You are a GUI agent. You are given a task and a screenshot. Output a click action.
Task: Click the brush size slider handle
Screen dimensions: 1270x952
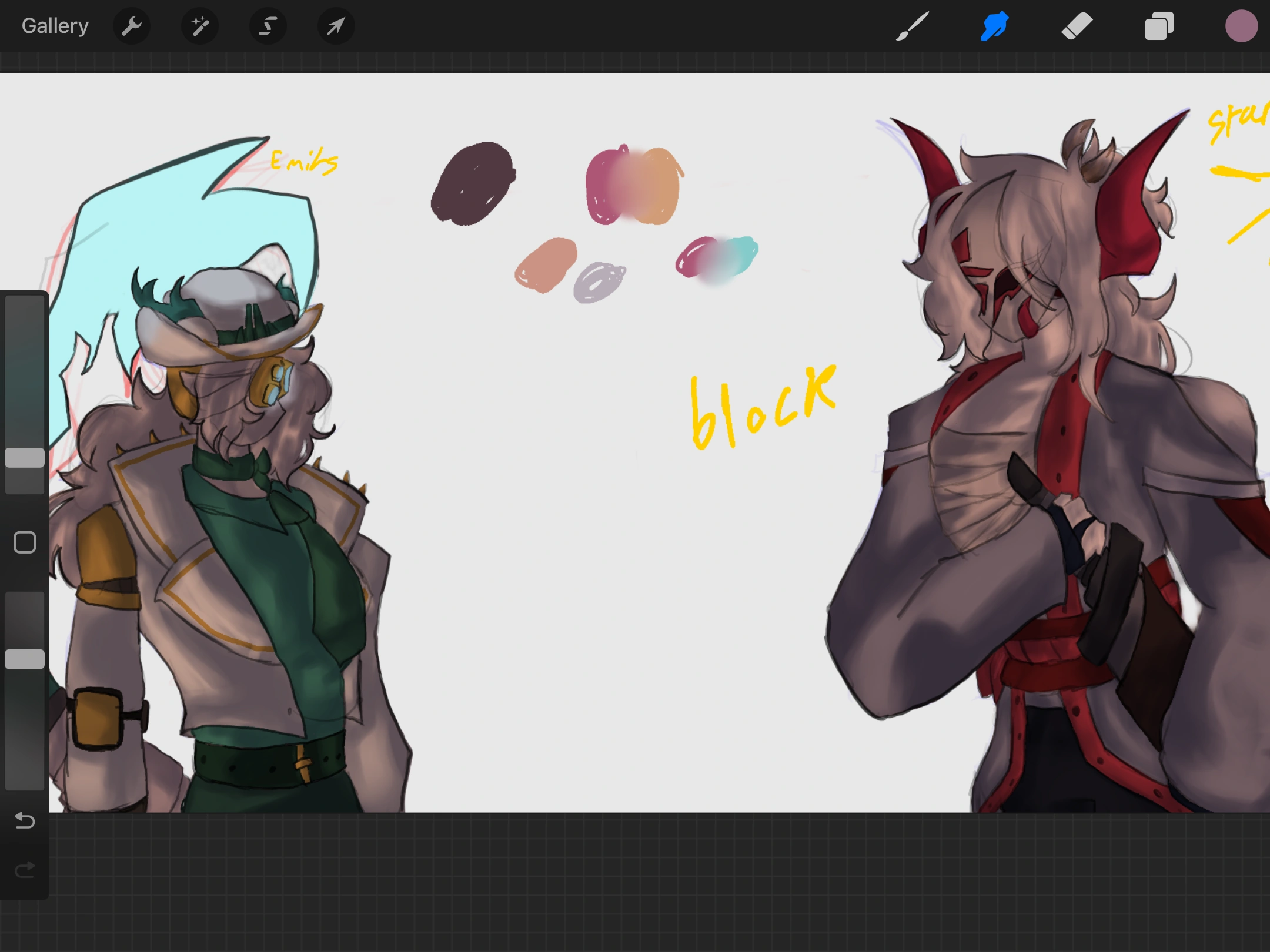pos(25,458)
